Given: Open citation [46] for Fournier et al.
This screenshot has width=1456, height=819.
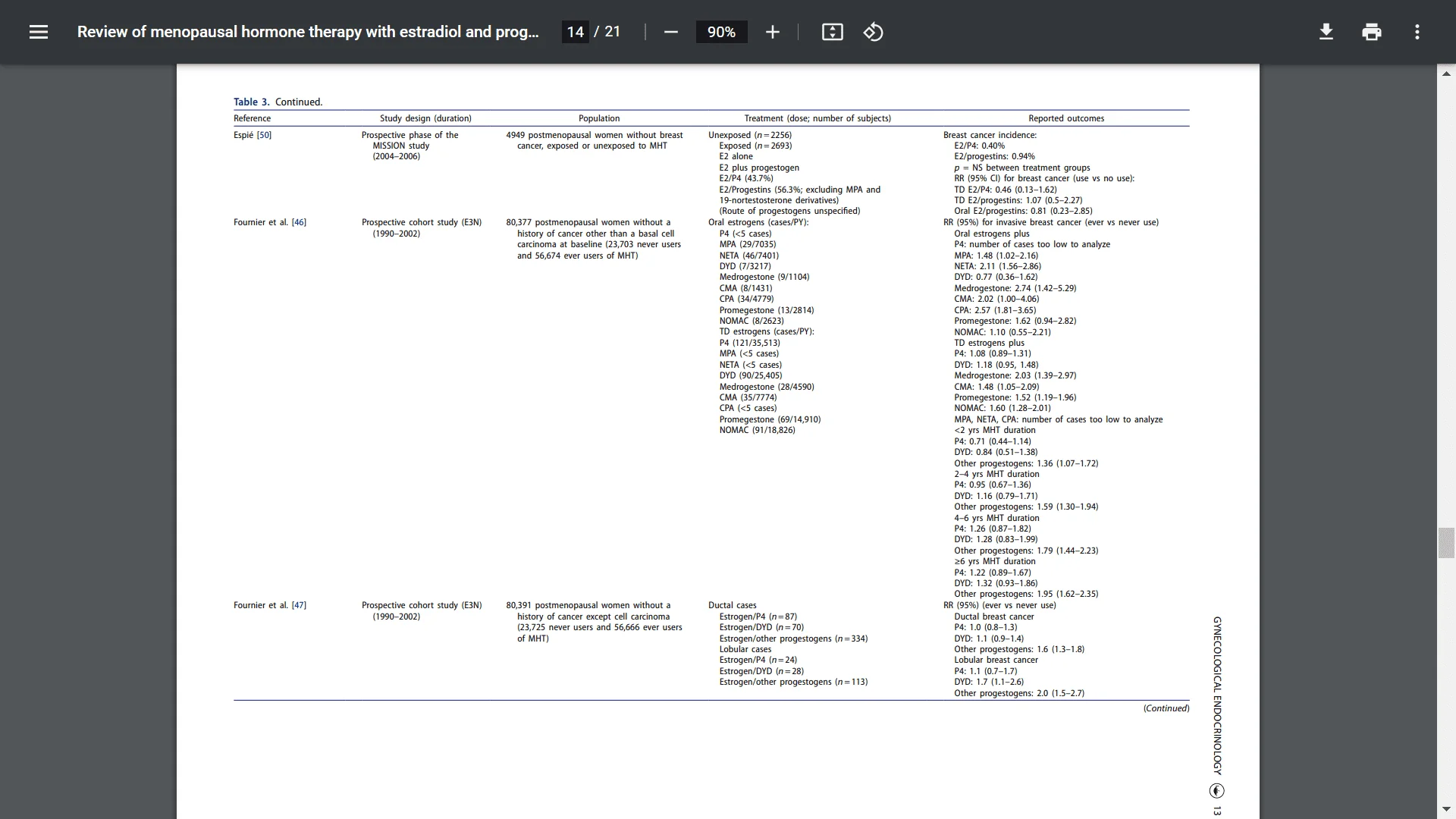Looking at the screenshot, I should pos(299,222).
